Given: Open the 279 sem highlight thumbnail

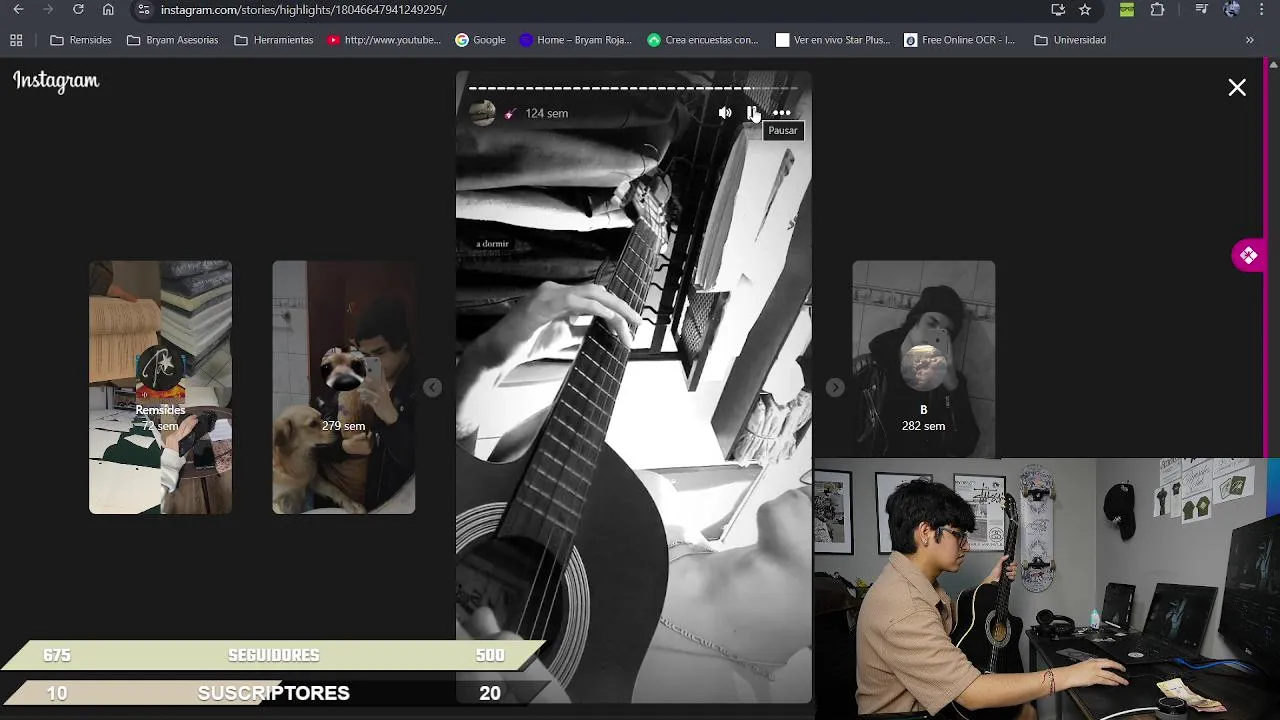Looking at the screenshot, I should pos(343,387).
